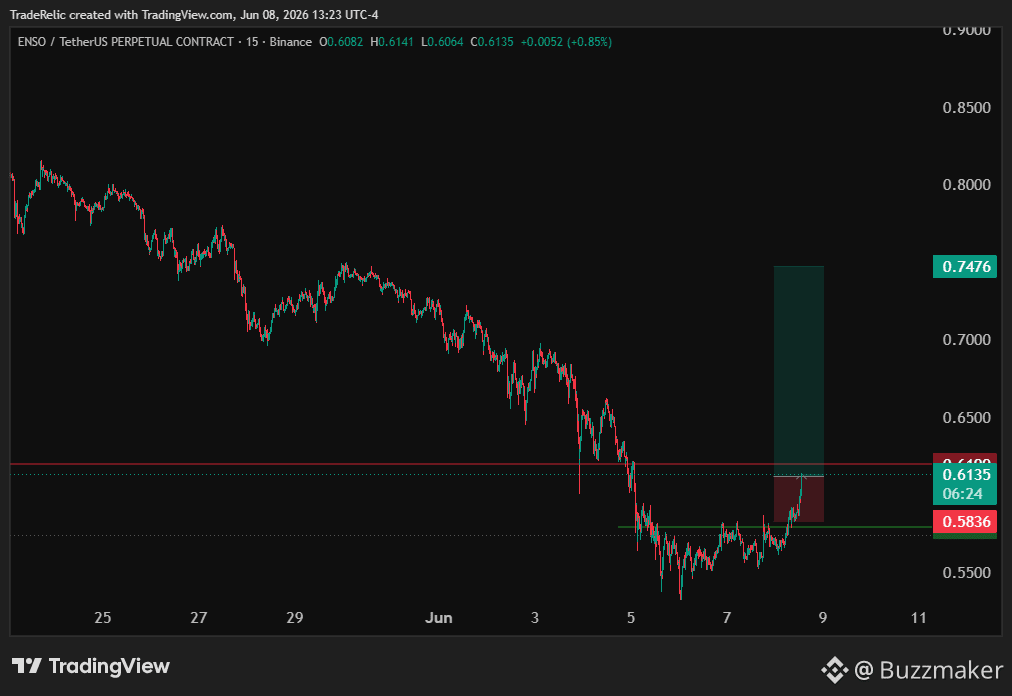Click the TradingView wordmark text
The height and width of the screenshot is (696, 1012).
(109, 666)
